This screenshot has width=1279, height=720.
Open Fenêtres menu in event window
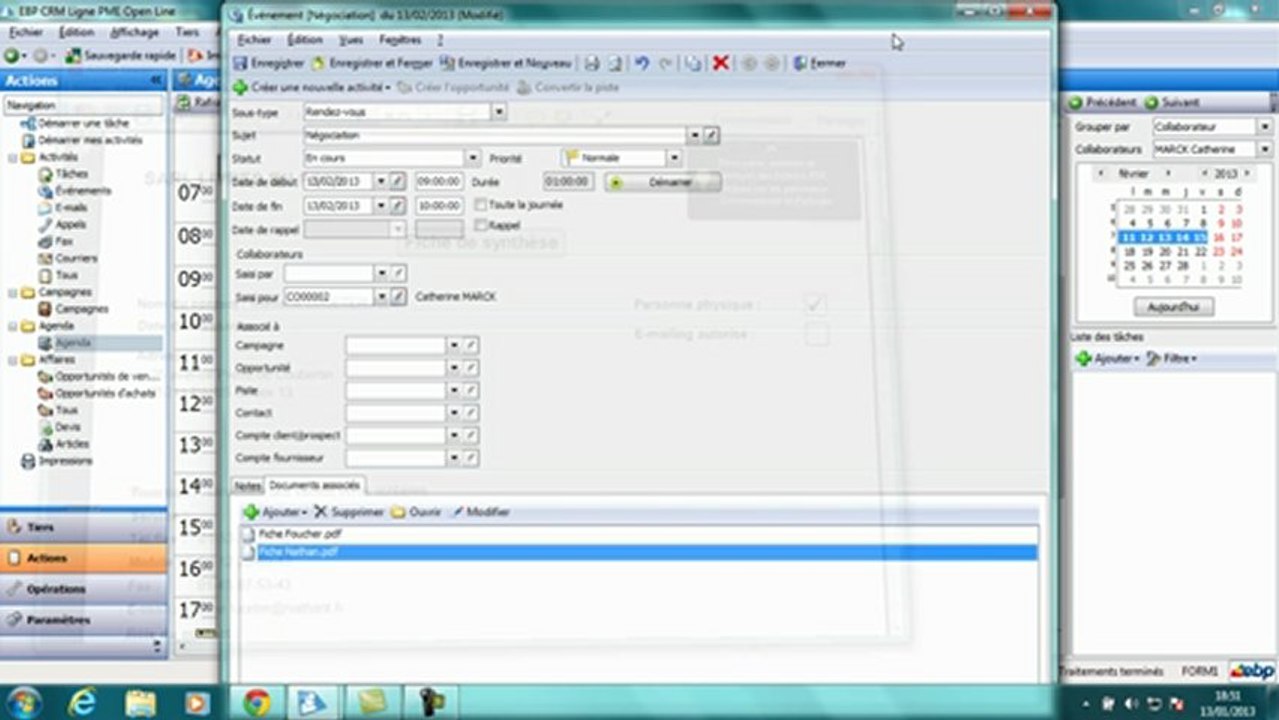click(x=400, y=40)
